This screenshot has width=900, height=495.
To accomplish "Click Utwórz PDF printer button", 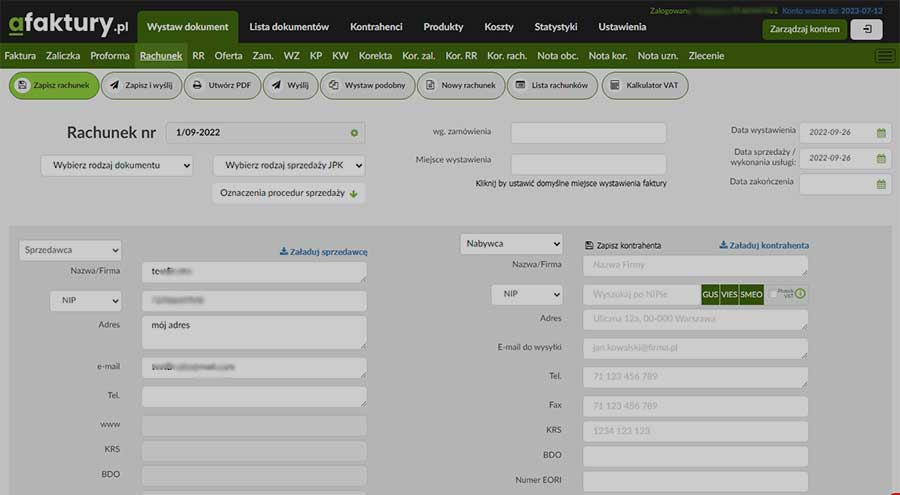I will click(221, 86).
